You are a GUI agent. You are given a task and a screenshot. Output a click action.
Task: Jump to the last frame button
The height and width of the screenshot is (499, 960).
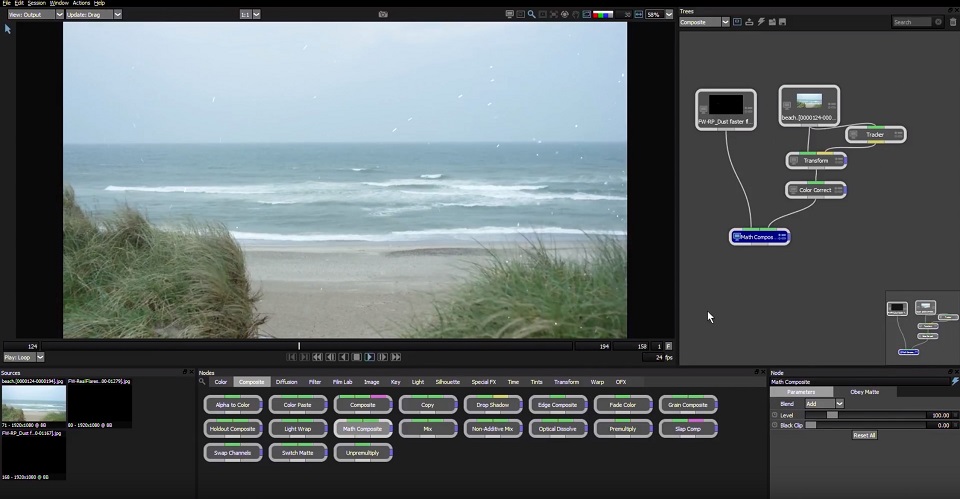[x=396, y=357]
